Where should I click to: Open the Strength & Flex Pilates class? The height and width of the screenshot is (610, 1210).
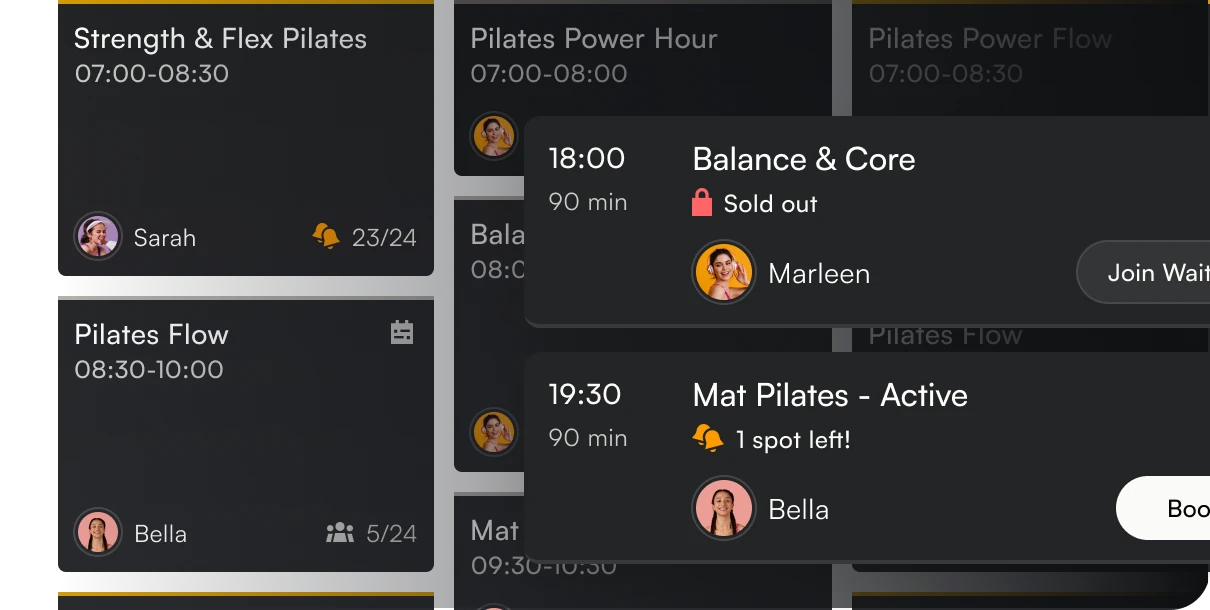click(220, 39)
